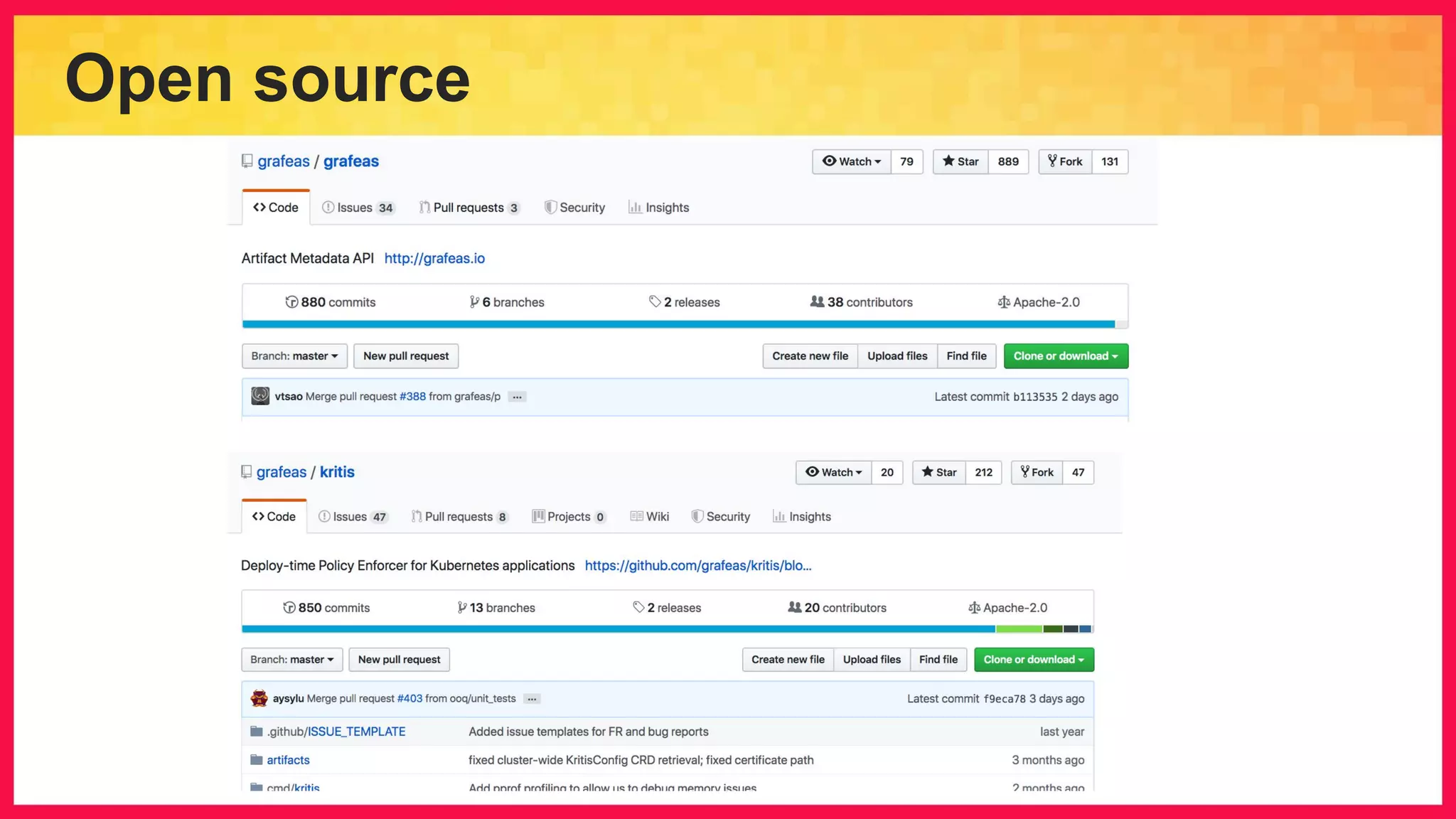Open latest commit b113535

(1035, 397)
